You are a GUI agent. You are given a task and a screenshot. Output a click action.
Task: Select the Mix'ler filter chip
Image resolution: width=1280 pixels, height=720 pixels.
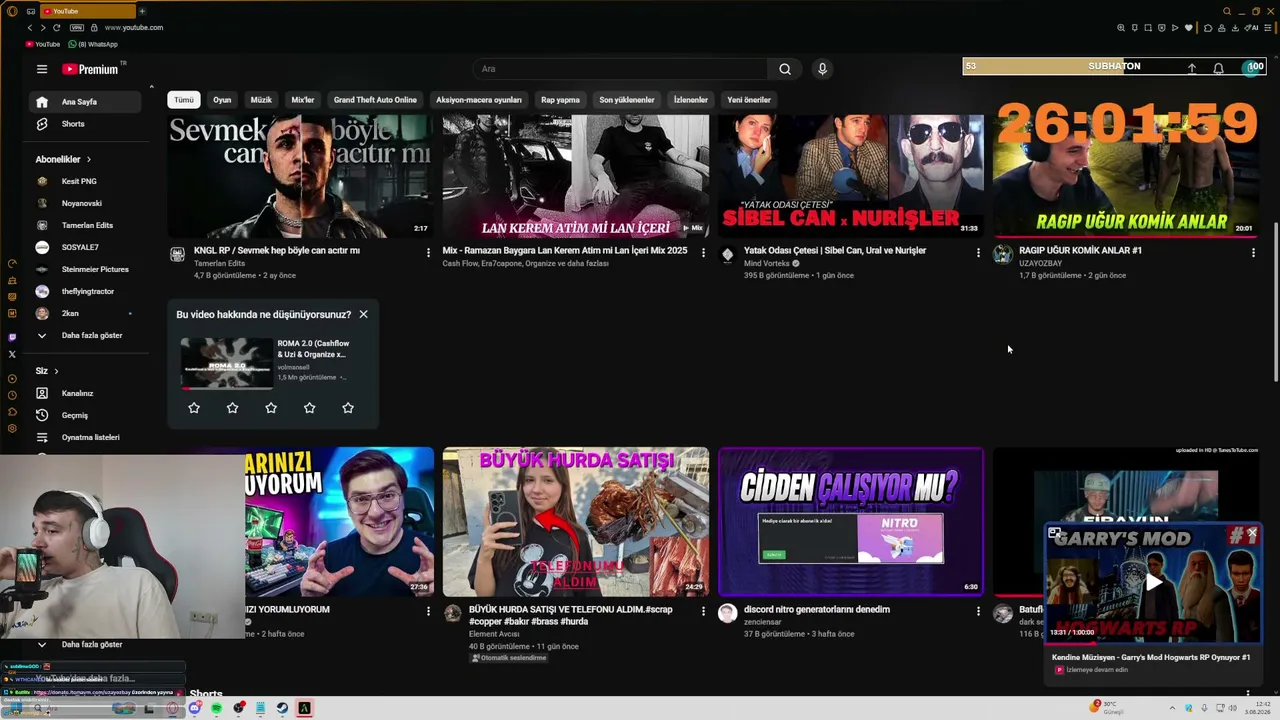(303, 100)
